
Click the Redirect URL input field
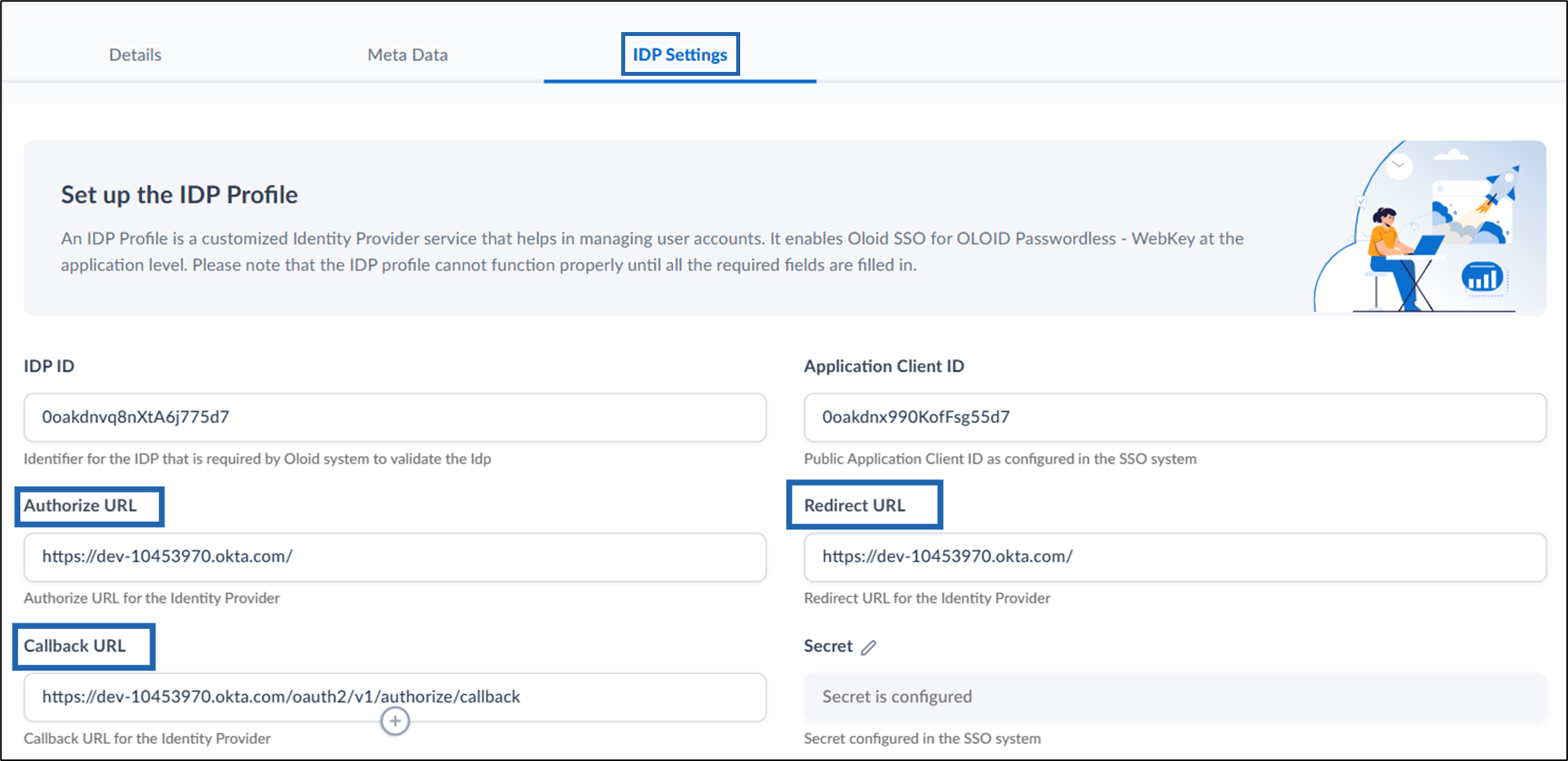(1175, 557)
